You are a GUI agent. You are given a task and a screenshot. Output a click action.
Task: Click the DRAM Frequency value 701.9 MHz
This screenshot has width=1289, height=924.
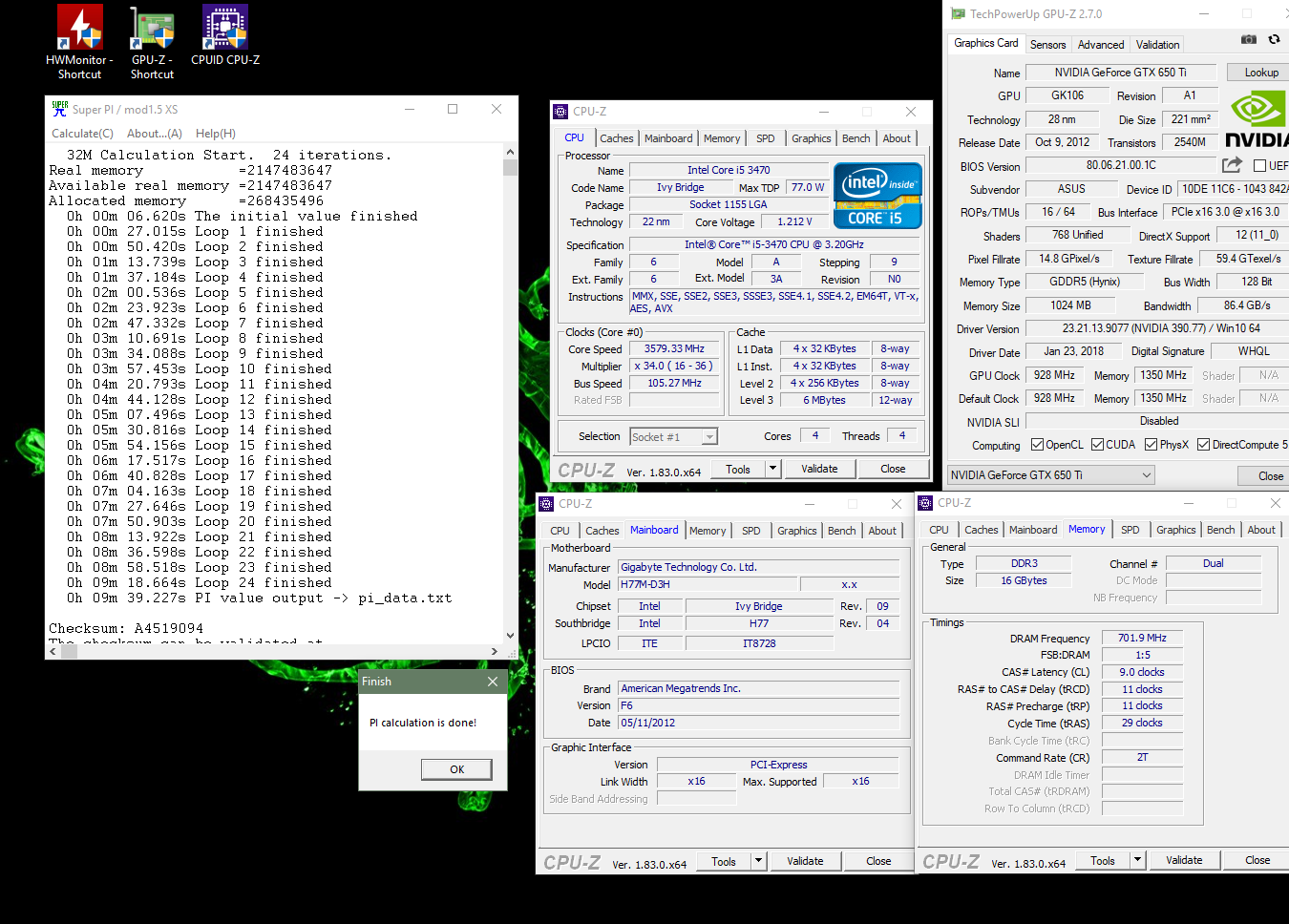pos(1143,638)
